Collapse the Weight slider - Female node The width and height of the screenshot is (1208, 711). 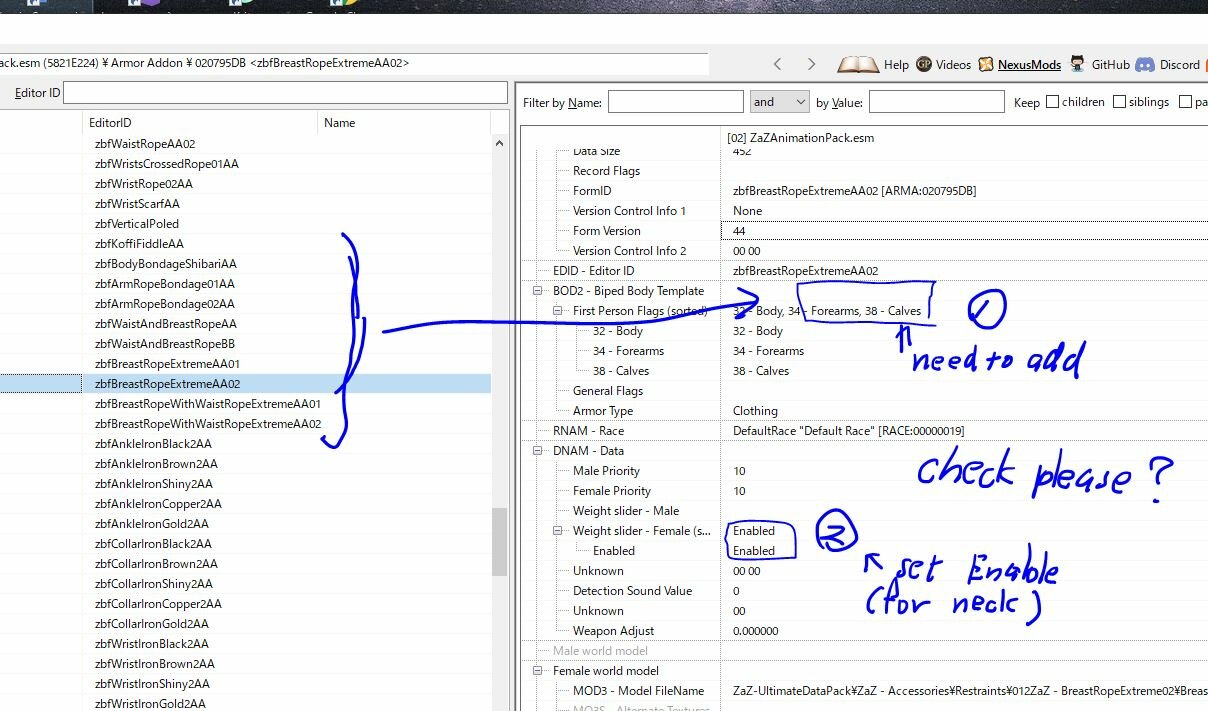(x=560, y=531)
